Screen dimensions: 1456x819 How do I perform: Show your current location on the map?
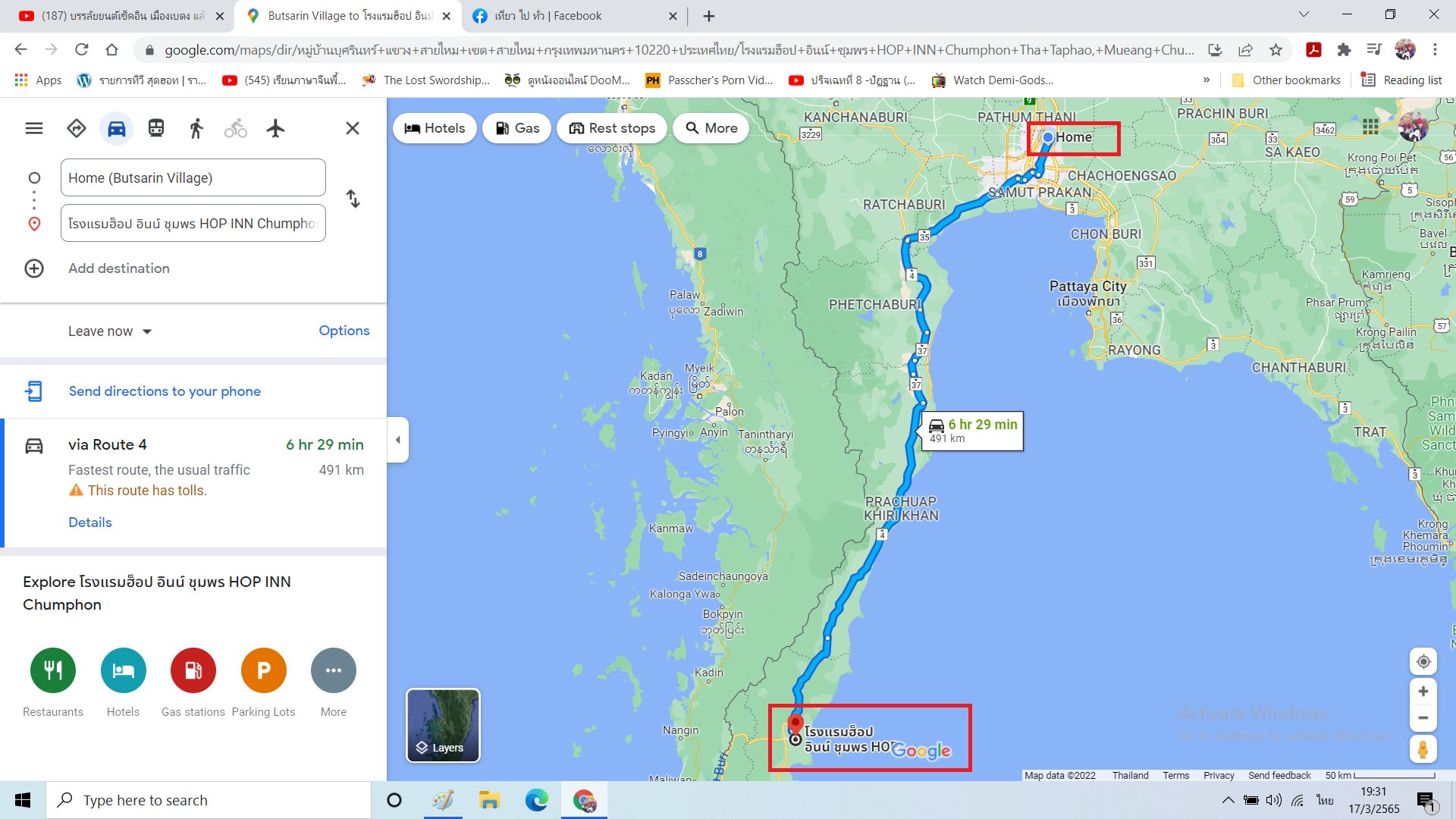click(x=1423, y=661)
